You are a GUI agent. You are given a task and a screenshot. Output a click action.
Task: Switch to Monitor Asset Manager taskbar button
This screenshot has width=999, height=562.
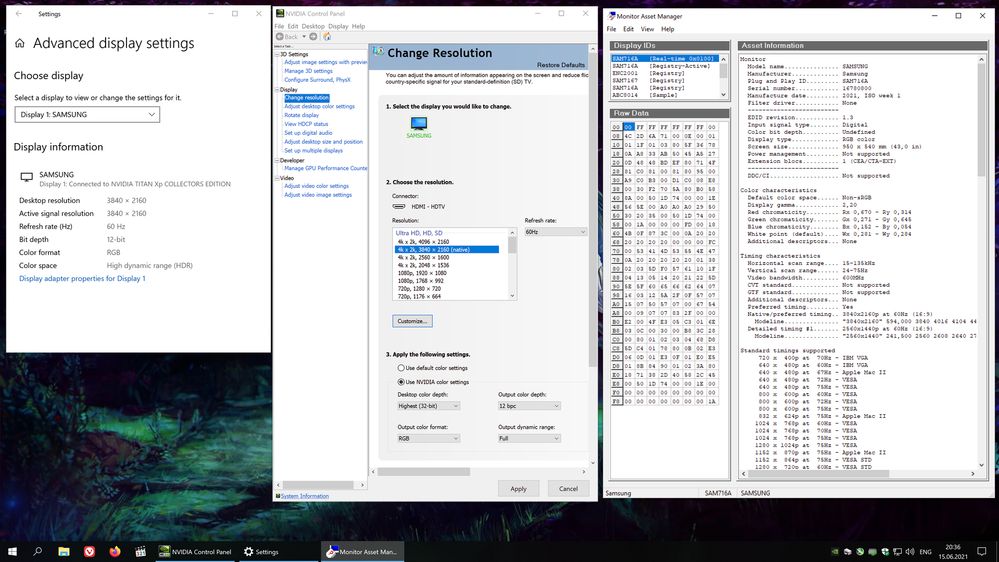[364, 552]
